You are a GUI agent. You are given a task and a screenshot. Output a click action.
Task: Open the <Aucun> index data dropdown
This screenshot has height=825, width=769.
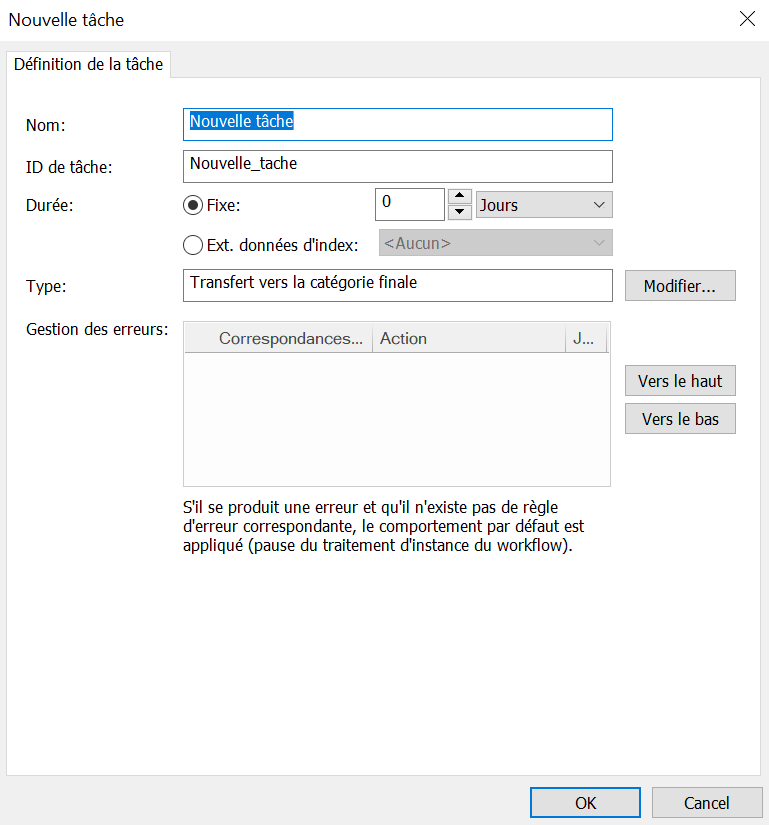[x=495, y=243]
